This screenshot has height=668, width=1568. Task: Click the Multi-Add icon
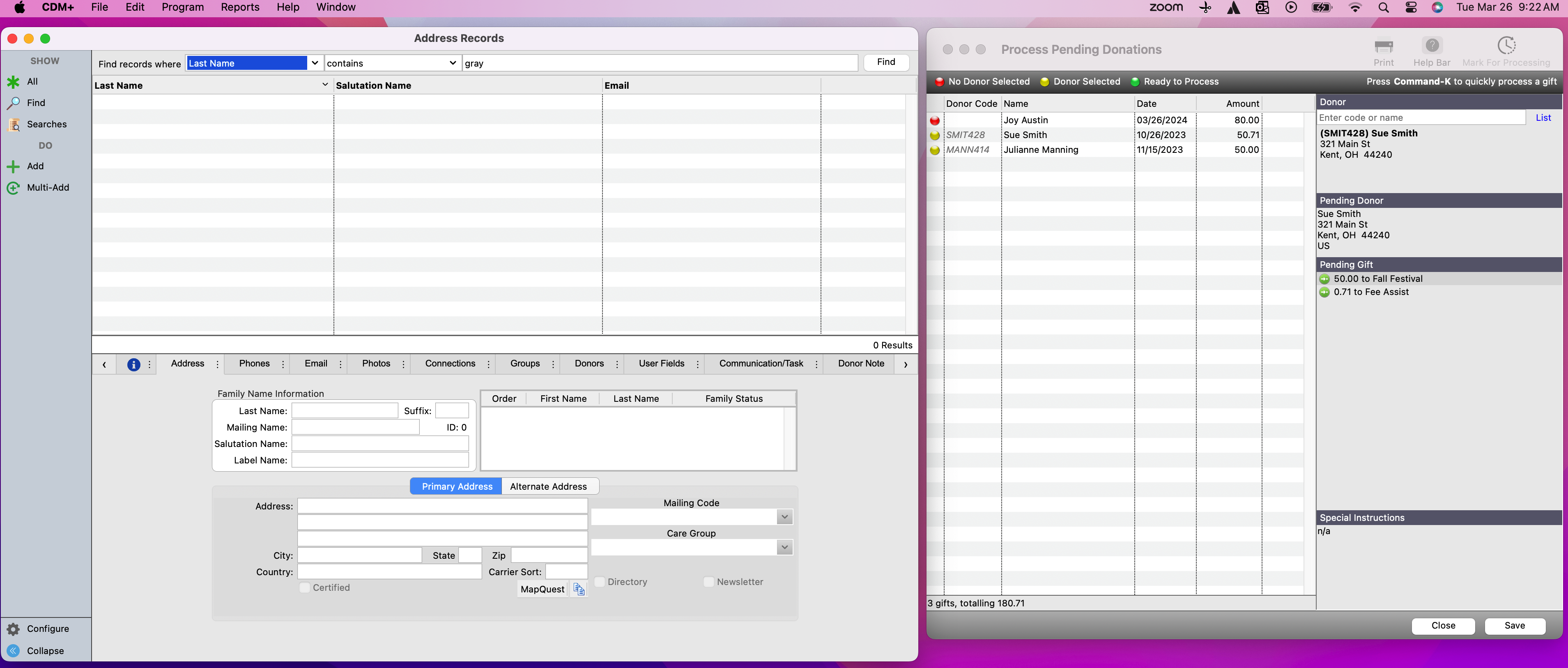(13, 188)
